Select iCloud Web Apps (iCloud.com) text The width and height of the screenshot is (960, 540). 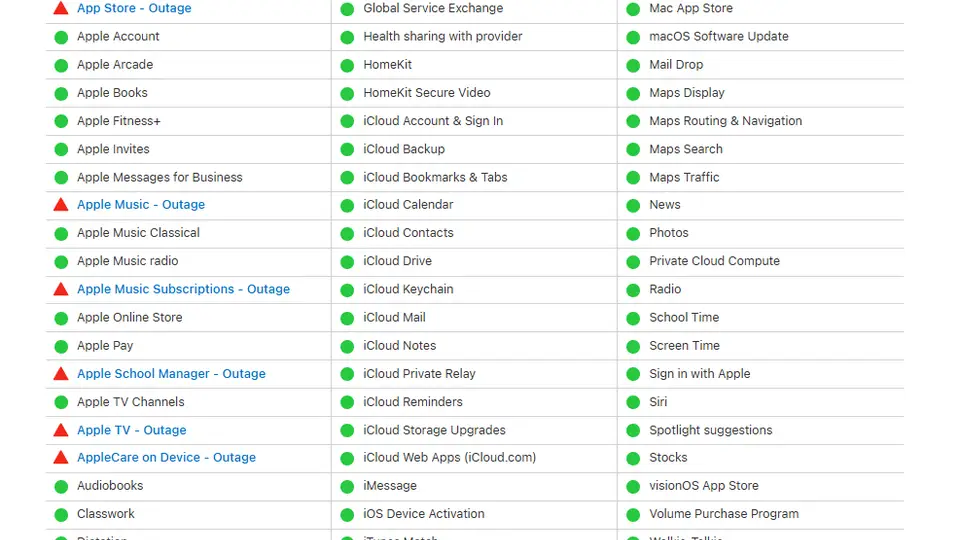(449, 457)
